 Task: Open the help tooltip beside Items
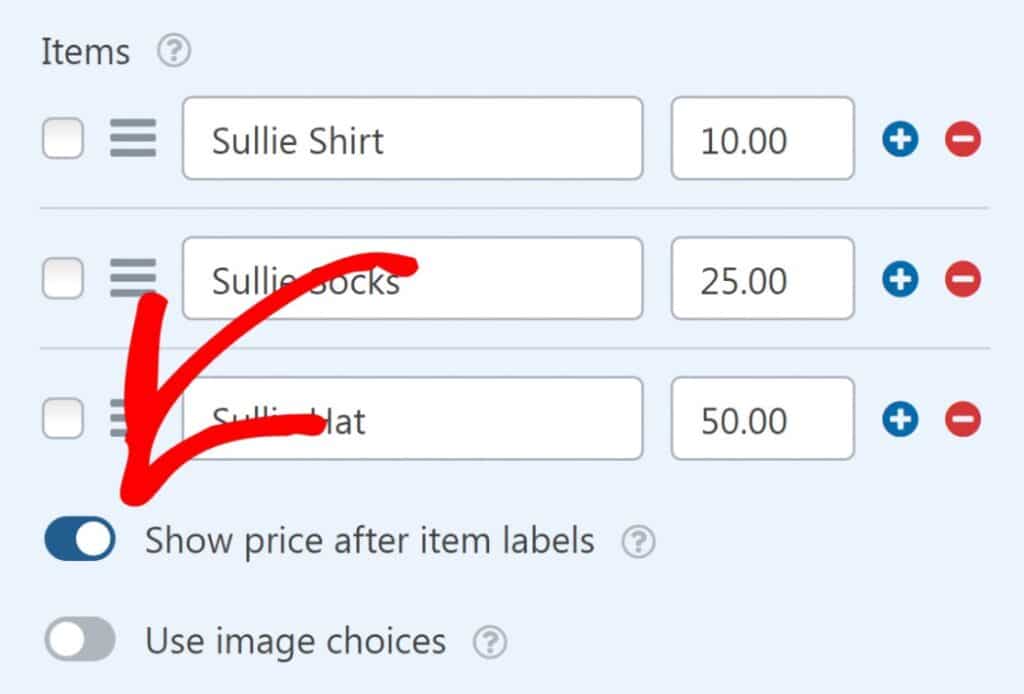173,50
